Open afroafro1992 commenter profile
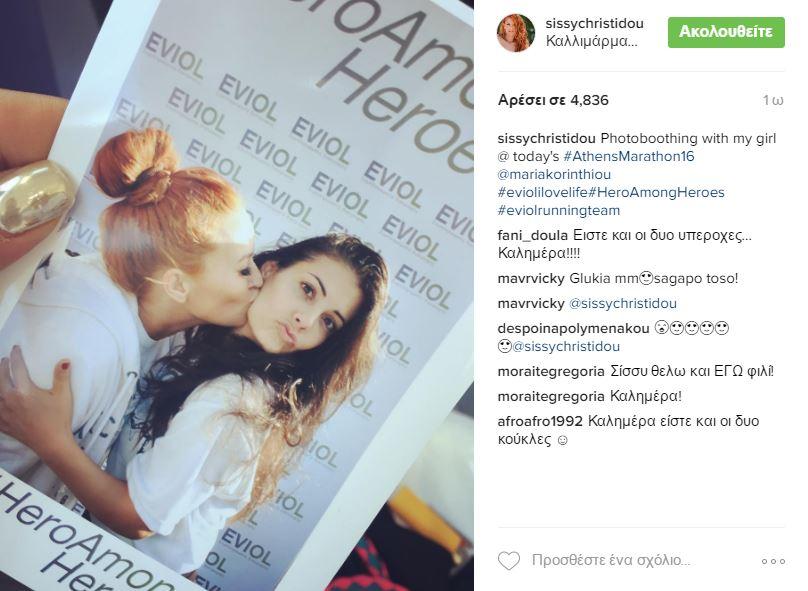 coord(540,421)
